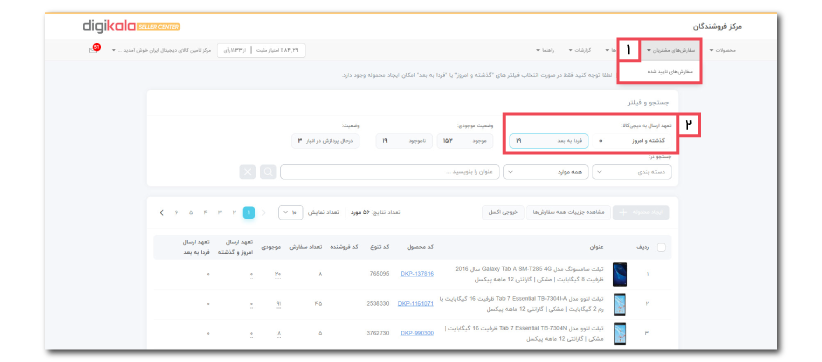Viewport: 822px width, 362px height.
Task: Click the digikala Seller Center logo
Action: 131,26
